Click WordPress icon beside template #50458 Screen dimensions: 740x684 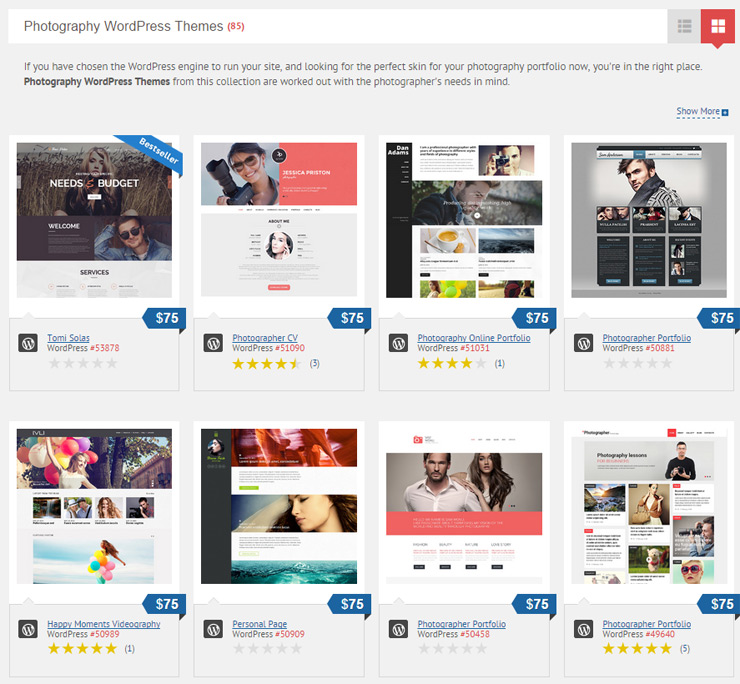pos(398,629)
